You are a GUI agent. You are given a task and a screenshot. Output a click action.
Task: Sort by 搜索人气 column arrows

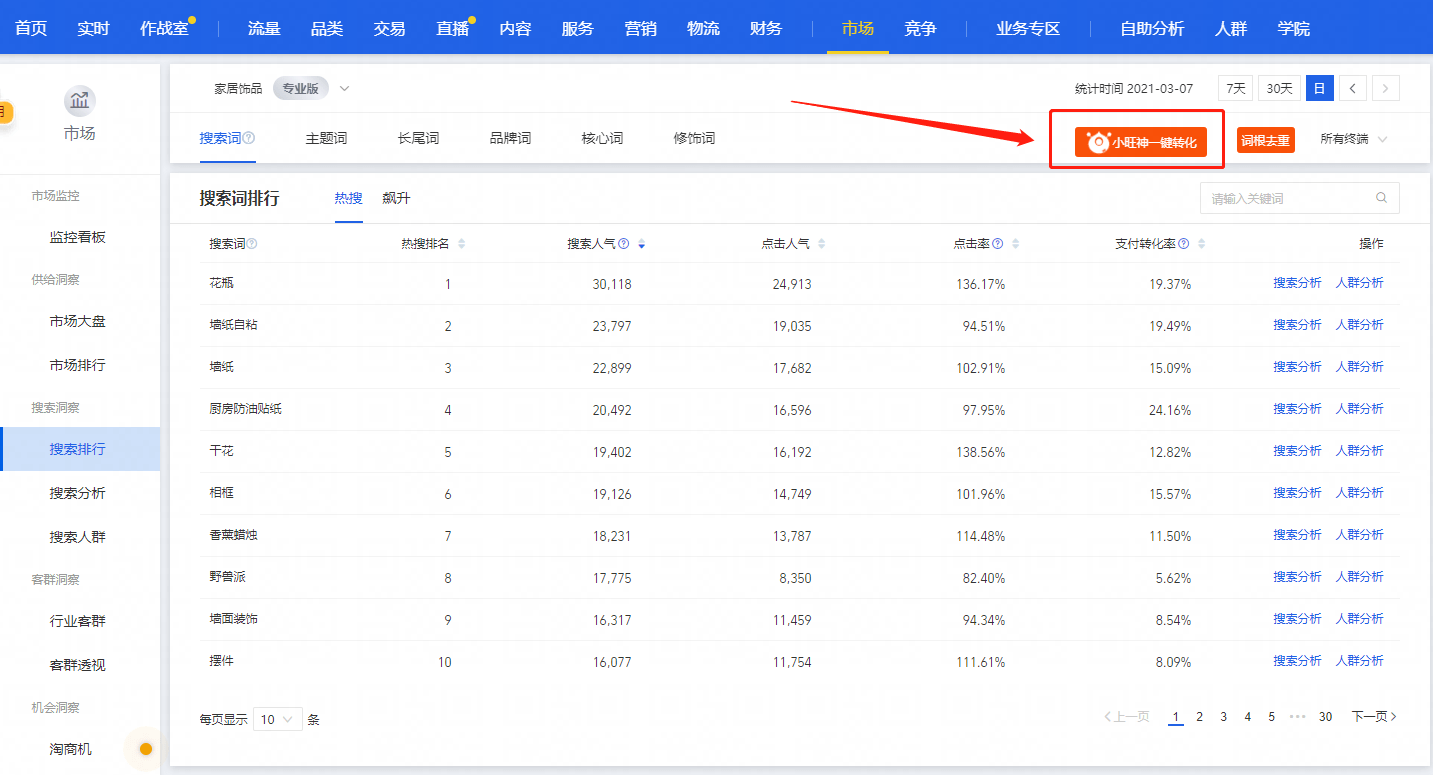pyautogui.click(x=641, y=244)
